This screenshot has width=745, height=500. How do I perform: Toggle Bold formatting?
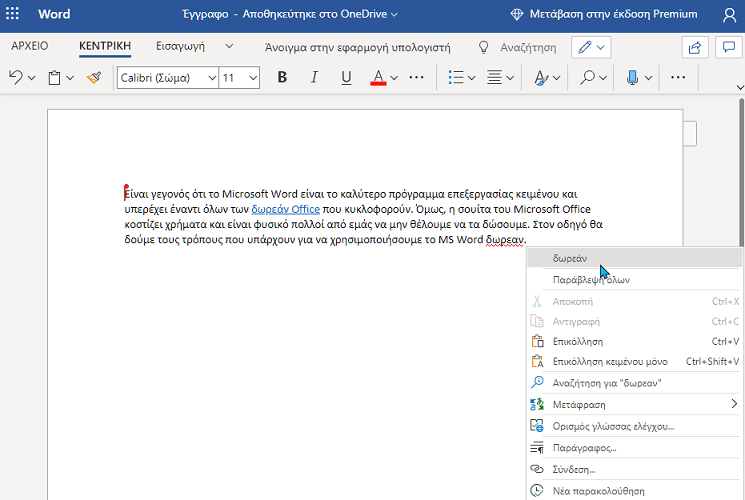(x=282, y=77)
